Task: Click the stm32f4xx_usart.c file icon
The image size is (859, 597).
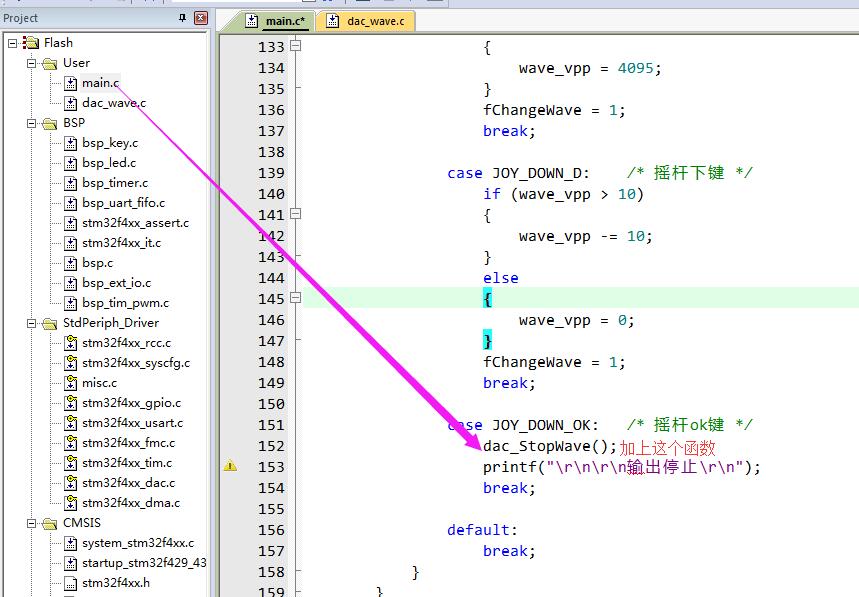Action: 70,423
